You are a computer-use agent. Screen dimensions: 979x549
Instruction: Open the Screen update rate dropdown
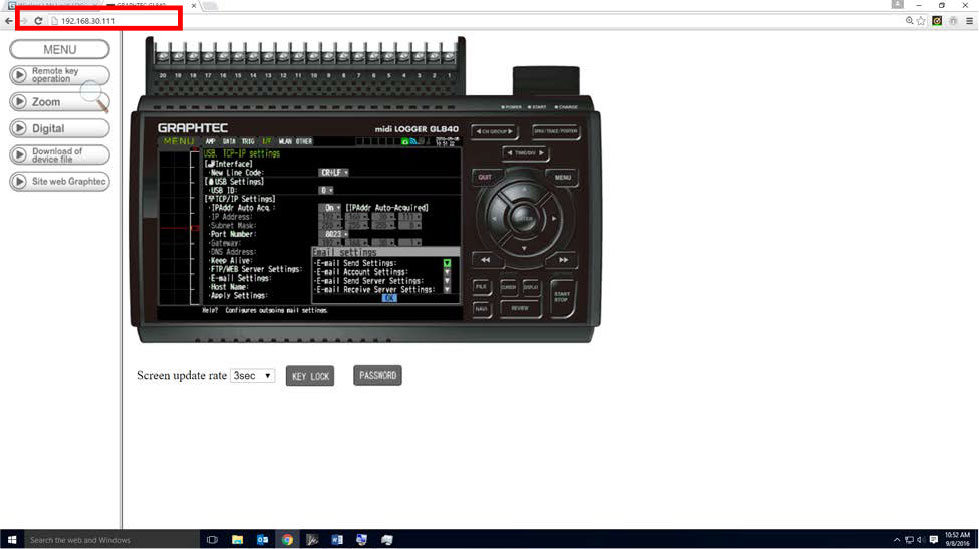click(252, 376)
